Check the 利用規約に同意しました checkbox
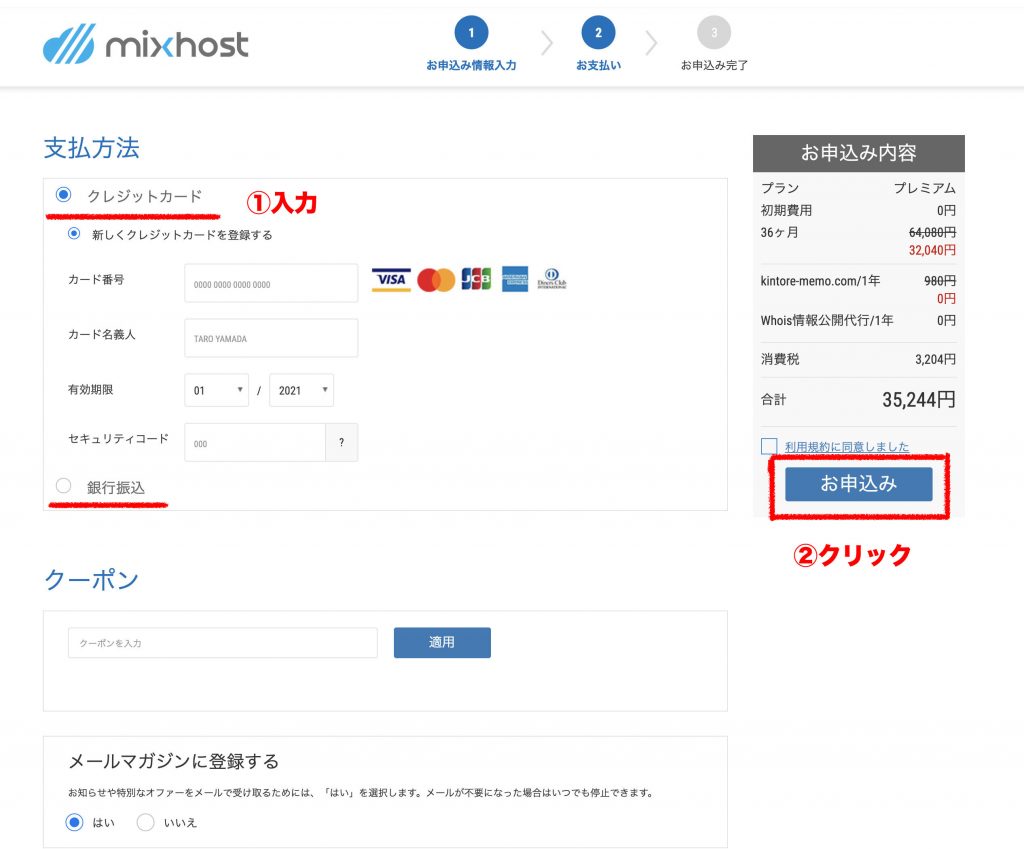1024x849 pixels. click(769, 446)
